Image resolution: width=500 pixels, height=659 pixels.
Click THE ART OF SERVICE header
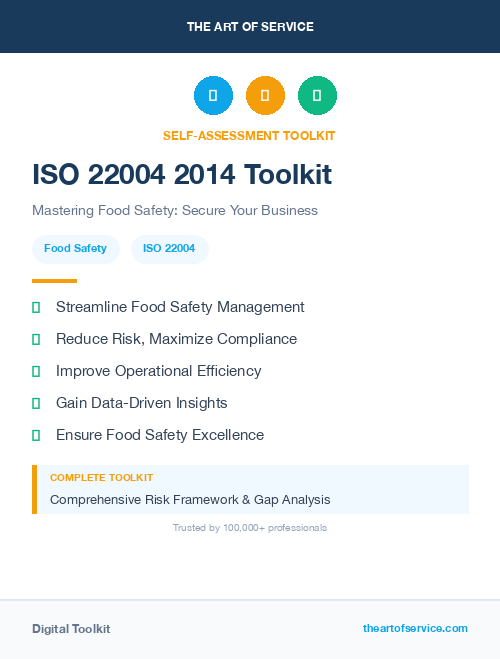coord(250,27)
